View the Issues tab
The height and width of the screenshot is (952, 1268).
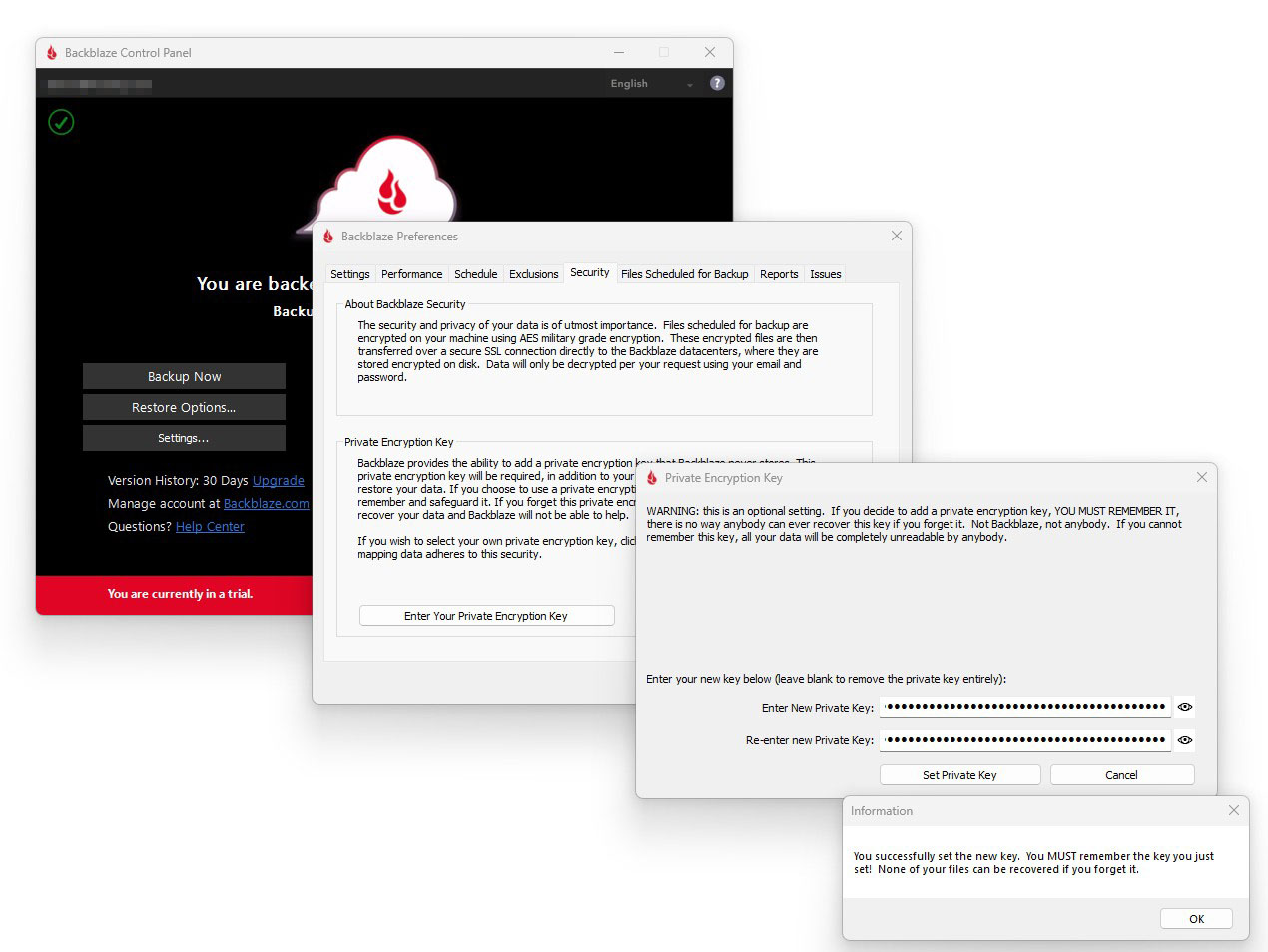[x=825, y=274]
